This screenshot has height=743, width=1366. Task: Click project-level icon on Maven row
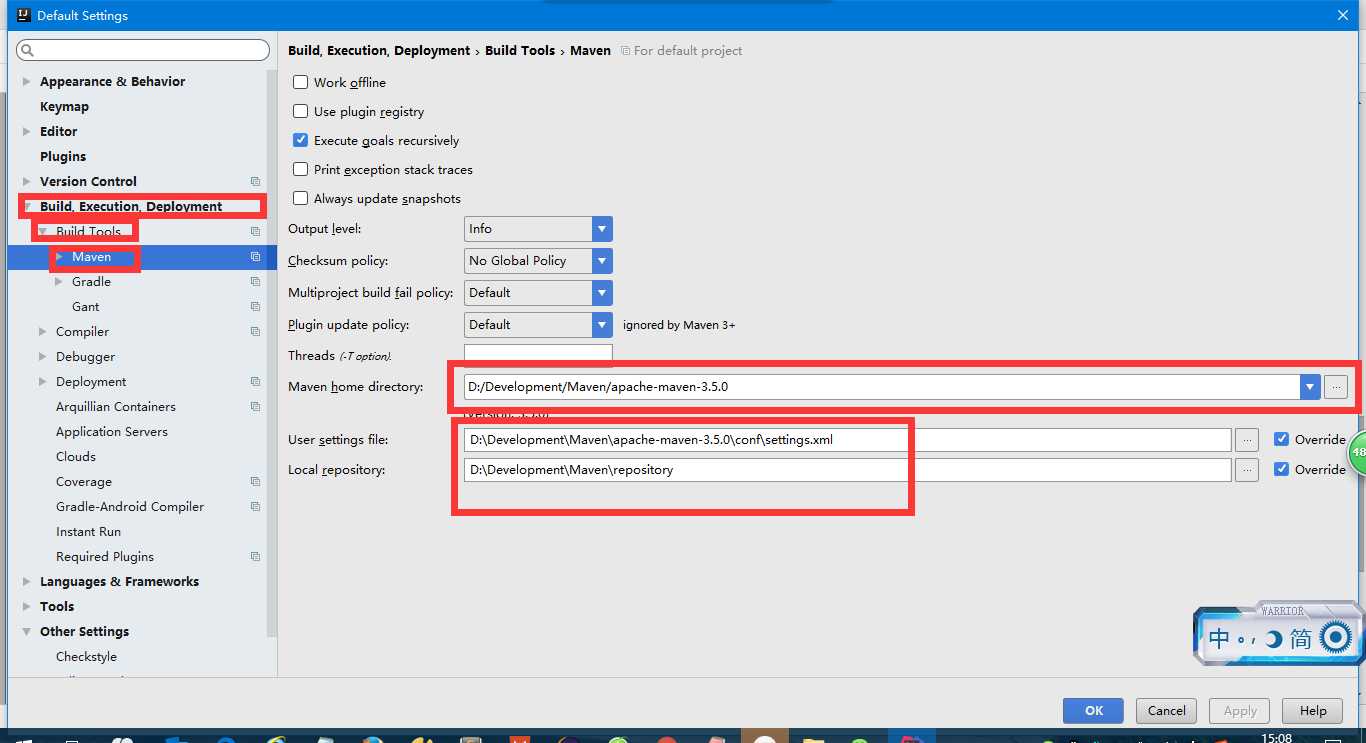tap(255, 256)
